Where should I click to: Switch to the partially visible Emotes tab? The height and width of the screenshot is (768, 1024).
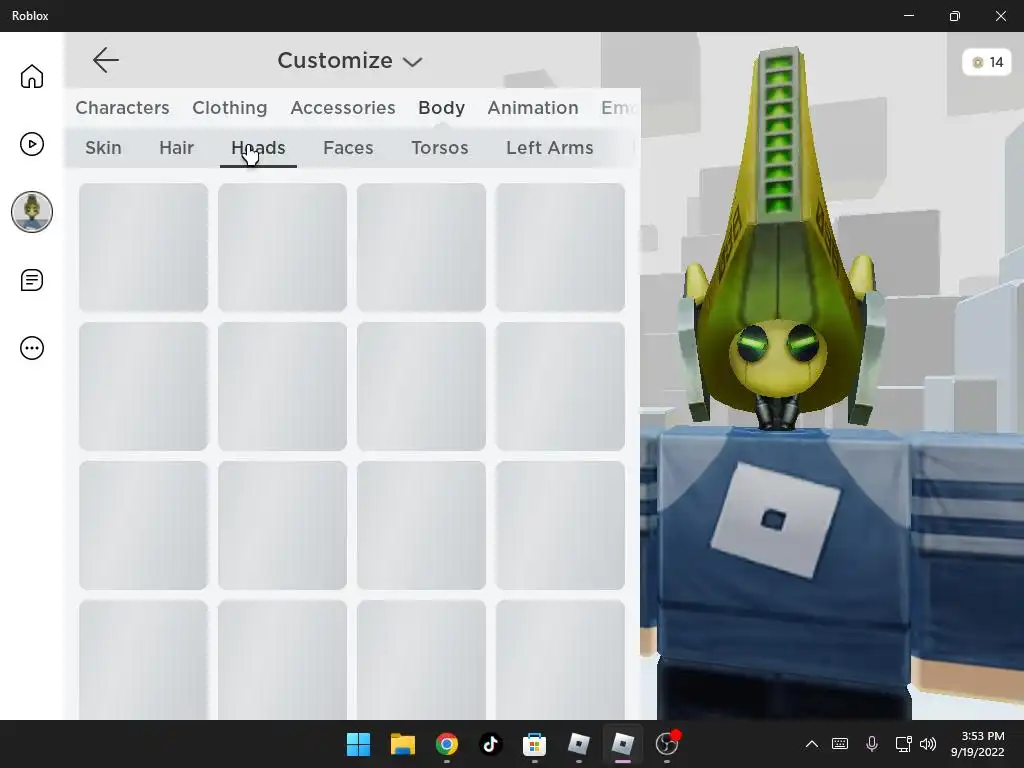619,108
